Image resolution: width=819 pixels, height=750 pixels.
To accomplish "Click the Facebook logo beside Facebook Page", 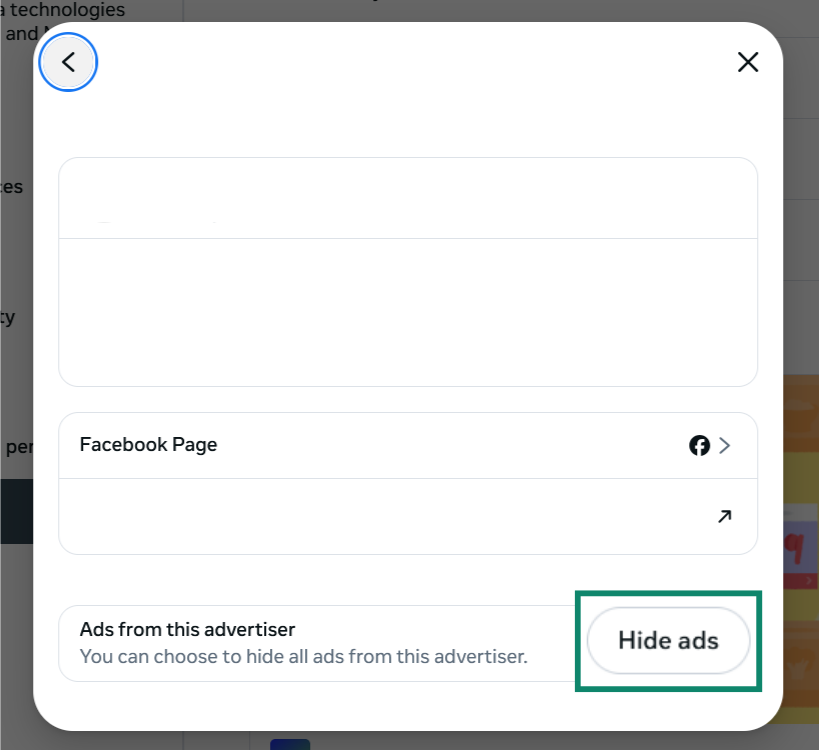I will pos(699,446).
